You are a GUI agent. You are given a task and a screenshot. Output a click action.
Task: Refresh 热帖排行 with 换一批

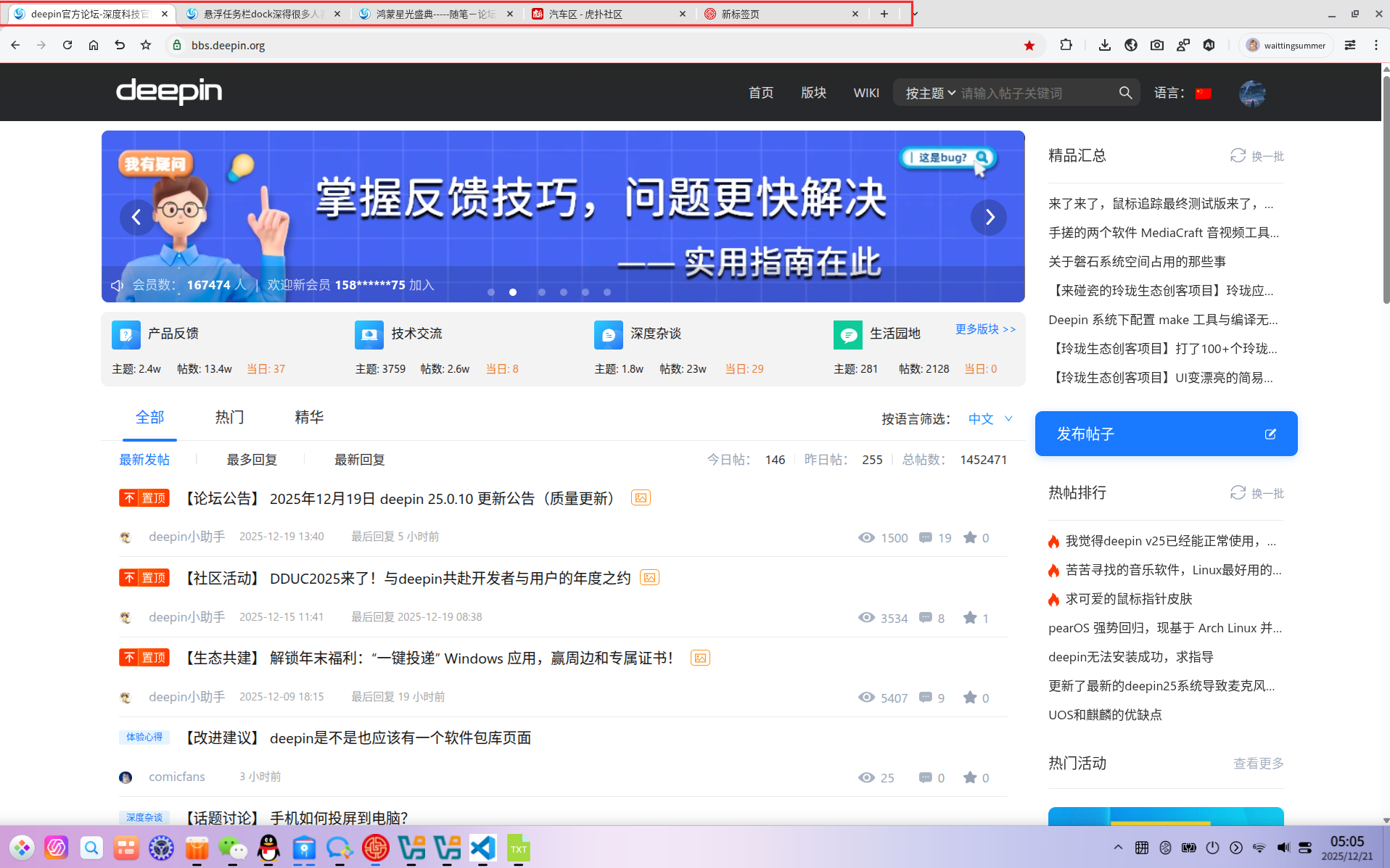1257,493
